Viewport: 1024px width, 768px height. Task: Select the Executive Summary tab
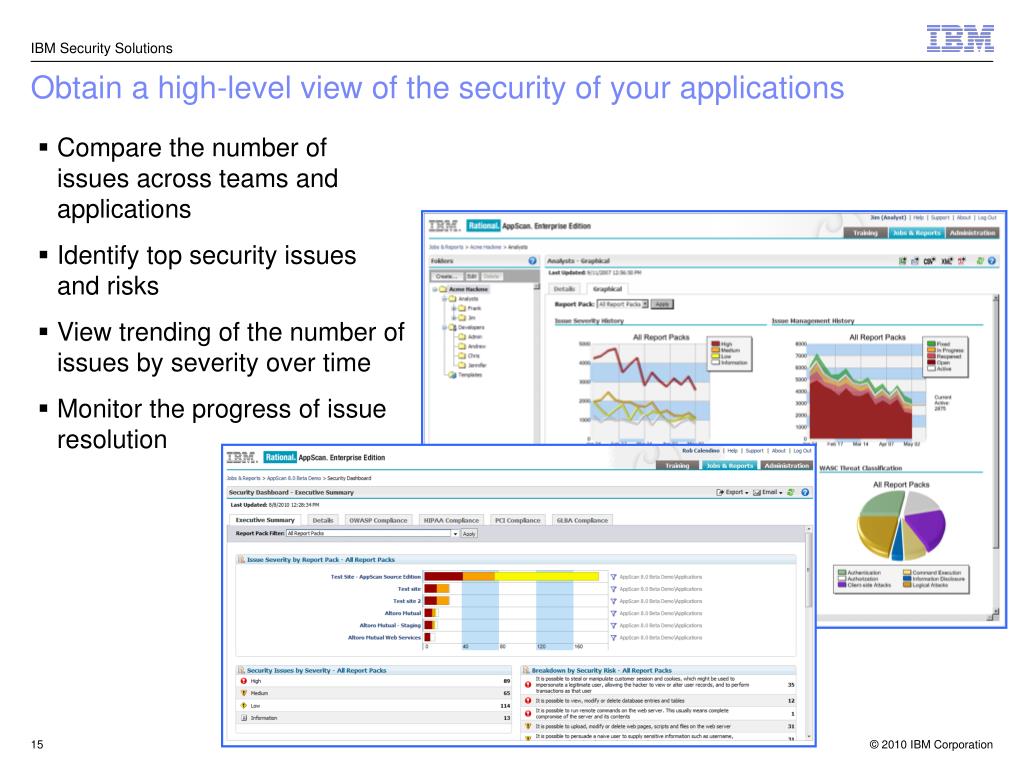click(x=265, y=520)
